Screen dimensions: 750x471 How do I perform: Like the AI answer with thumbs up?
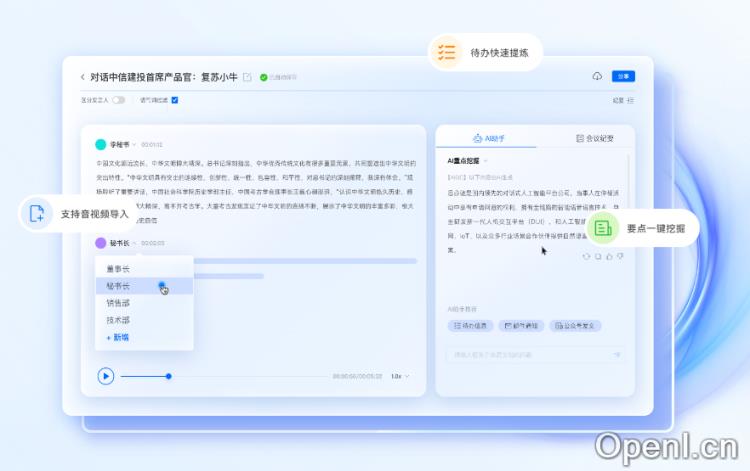click(x=609, y=257)
